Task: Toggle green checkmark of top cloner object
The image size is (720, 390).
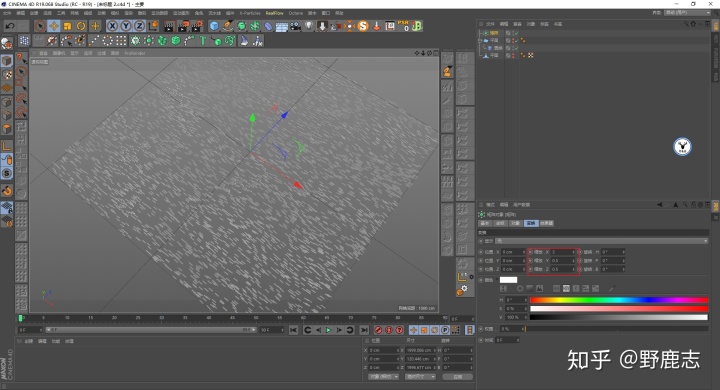Action: 516,33
